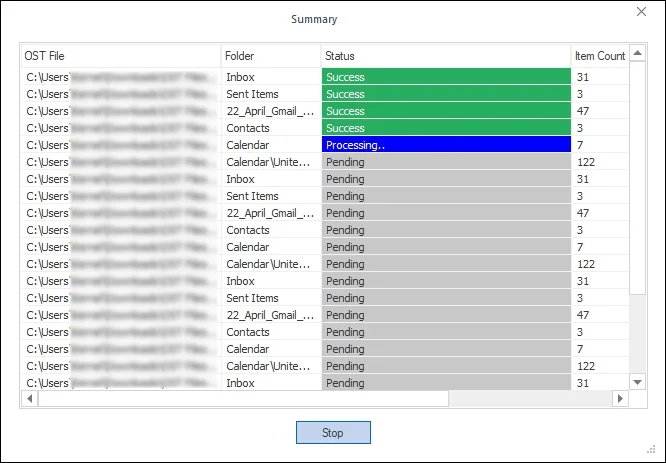Close the Summary dialog with the X

[641, 11]
